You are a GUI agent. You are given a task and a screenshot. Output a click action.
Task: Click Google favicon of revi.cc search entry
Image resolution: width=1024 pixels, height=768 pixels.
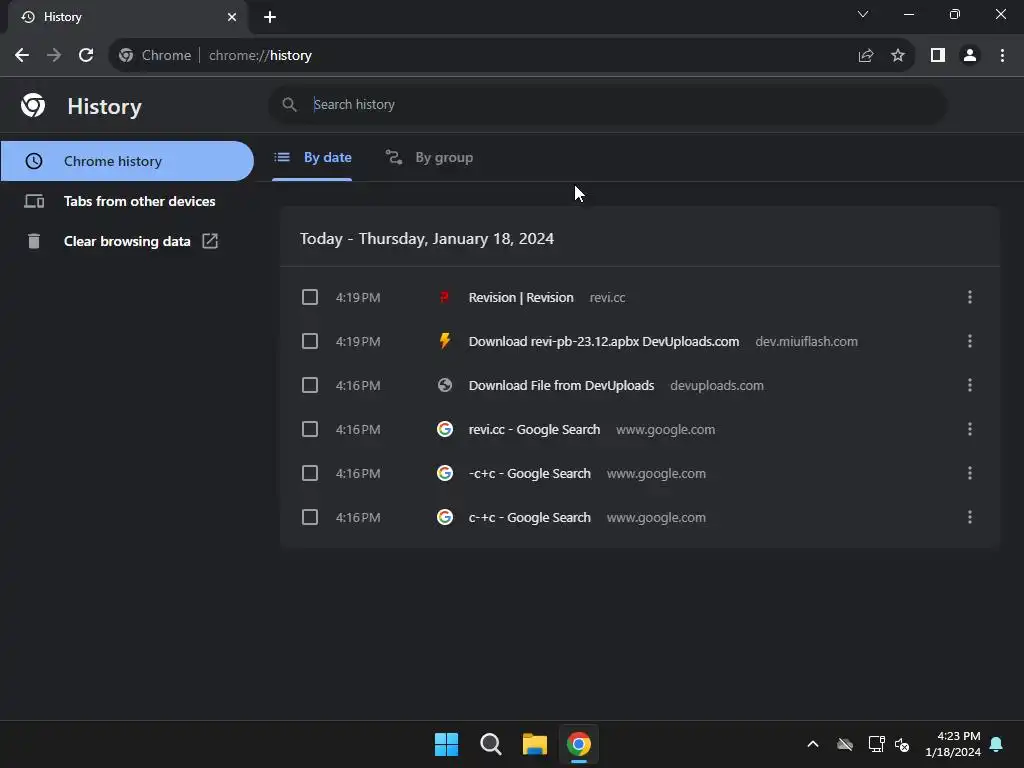[x=445, y=429]
